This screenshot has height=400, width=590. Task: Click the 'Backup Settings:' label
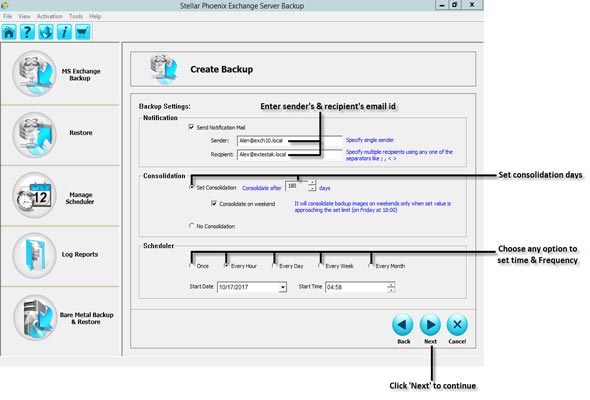click(164, 106)
